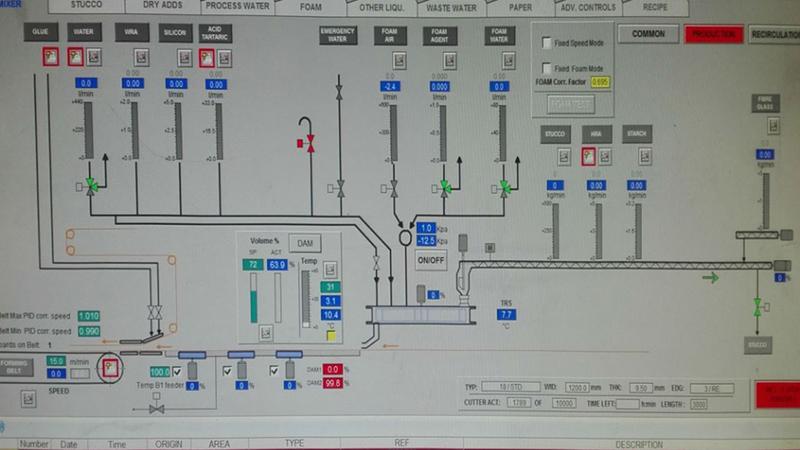Click the WID field showing 1200.0
The image size is (800, 450).
[577, 388]
